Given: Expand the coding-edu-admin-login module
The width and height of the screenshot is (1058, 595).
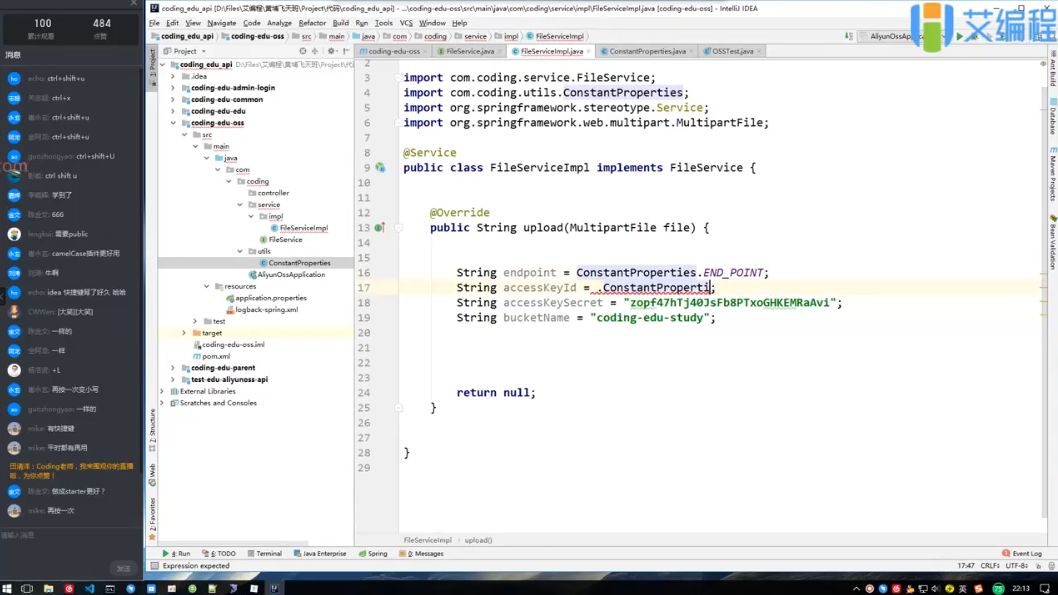Looking at the screenshot, I should (173, 88).
